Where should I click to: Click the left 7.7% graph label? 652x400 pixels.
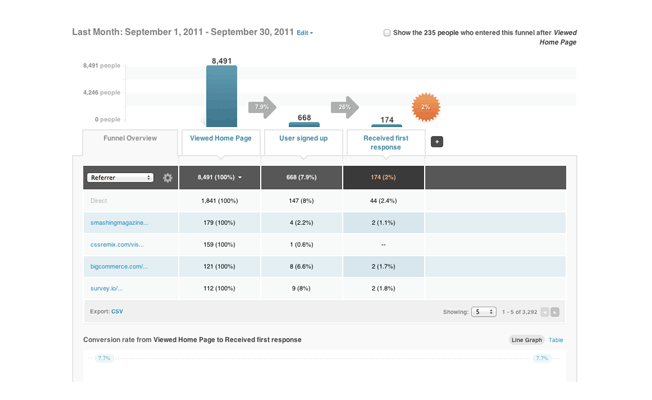(x=104, y=358)
